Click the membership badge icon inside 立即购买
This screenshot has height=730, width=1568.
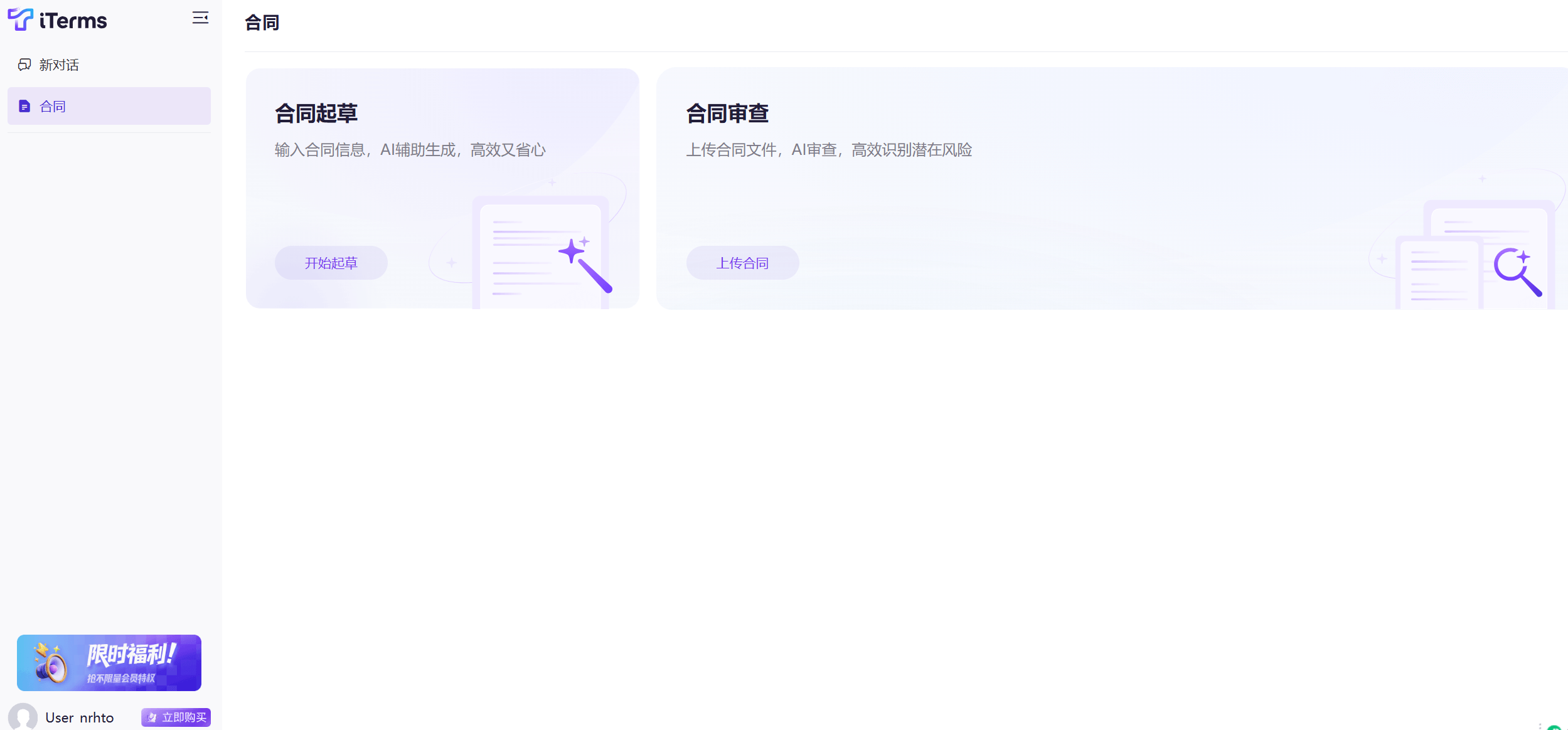click(151, 717)
